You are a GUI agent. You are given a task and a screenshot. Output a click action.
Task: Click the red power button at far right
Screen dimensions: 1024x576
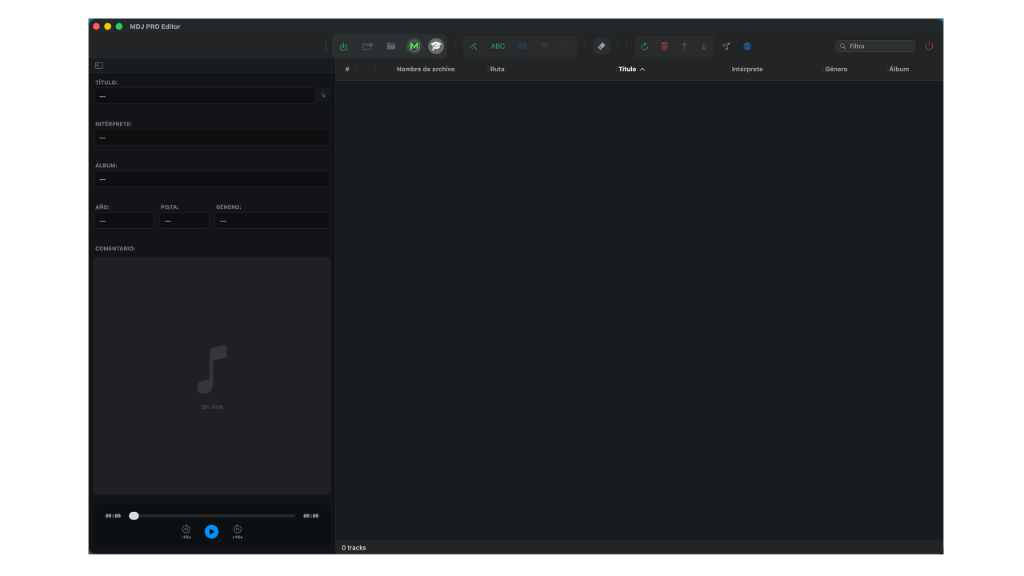click(x=929, y=46)
